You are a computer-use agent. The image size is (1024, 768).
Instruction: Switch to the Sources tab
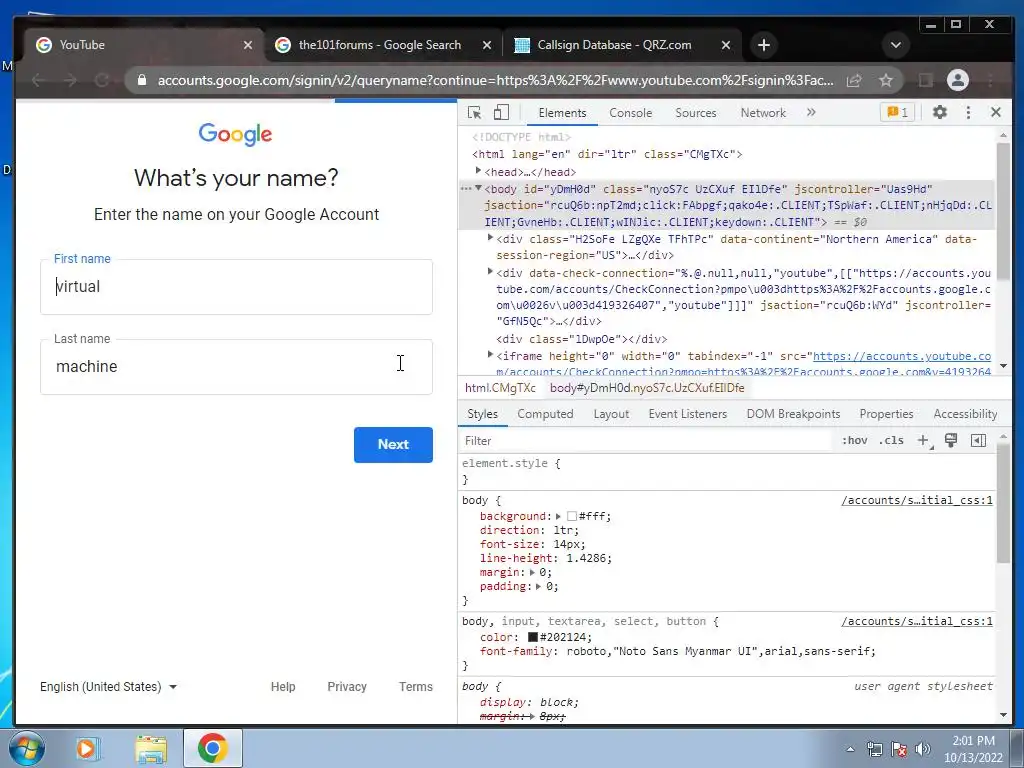[x=696, y=113]
